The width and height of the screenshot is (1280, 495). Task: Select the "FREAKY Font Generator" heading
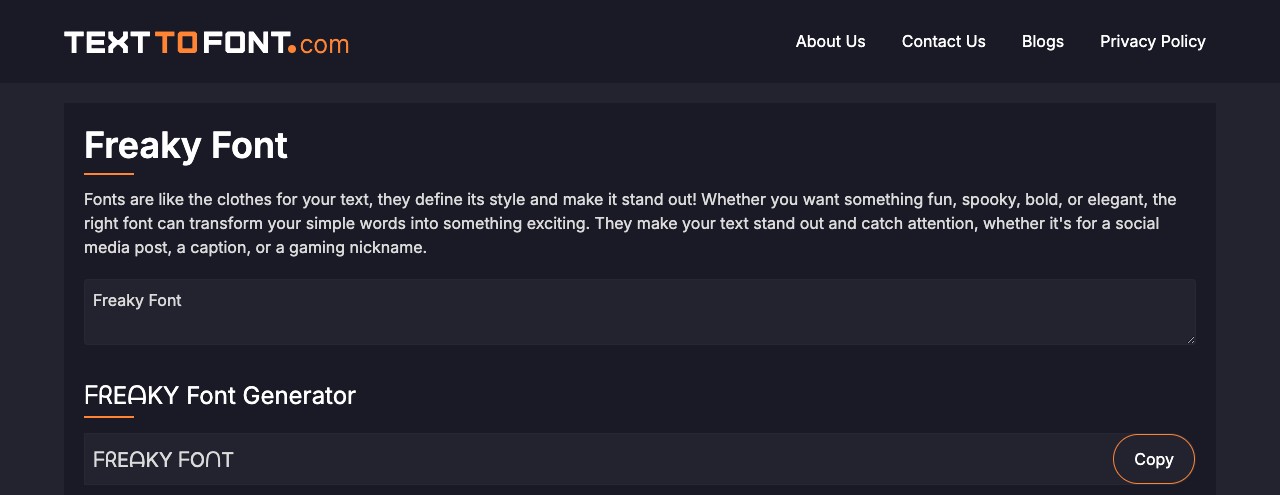coord(220,395)
